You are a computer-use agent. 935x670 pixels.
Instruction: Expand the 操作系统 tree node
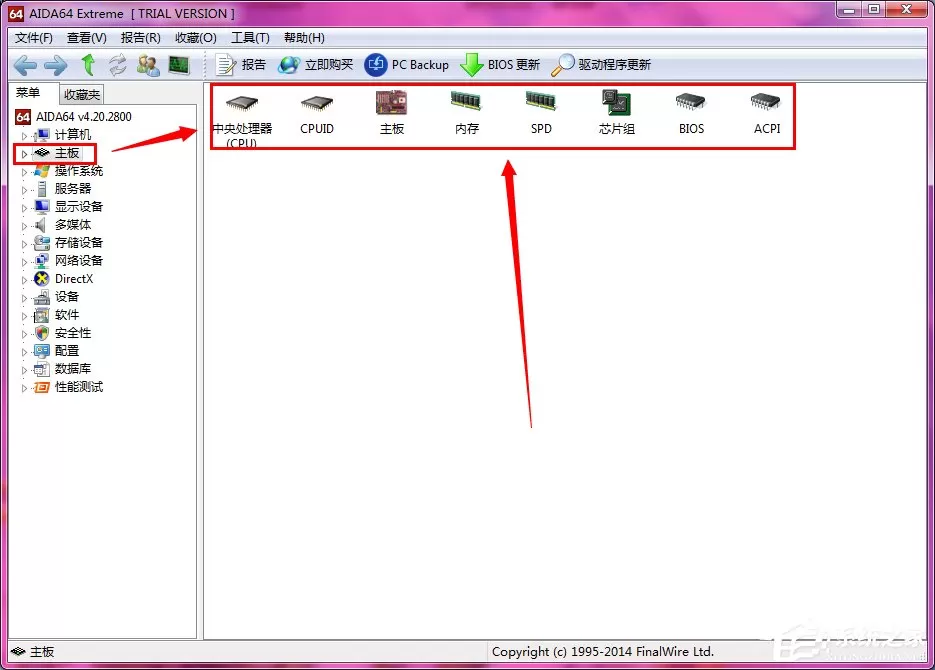click(24, 172)
